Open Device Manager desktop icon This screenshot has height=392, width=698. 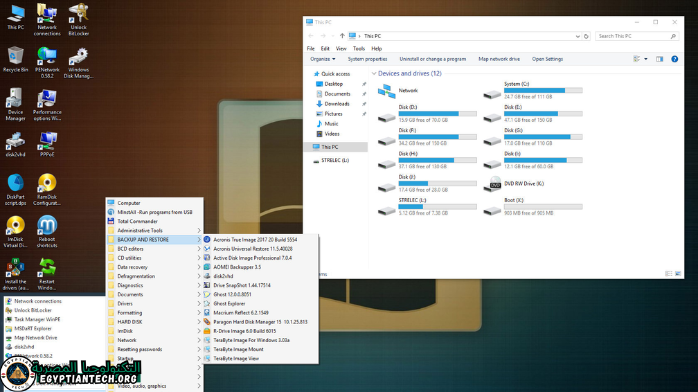click(16, 105)
